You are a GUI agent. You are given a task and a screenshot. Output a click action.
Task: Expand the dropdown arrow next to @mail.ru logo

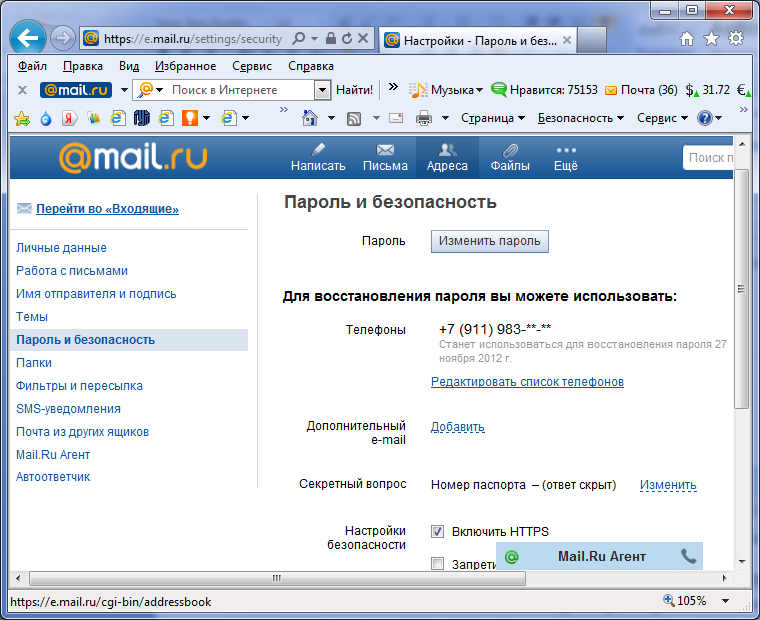coord(124,90)
